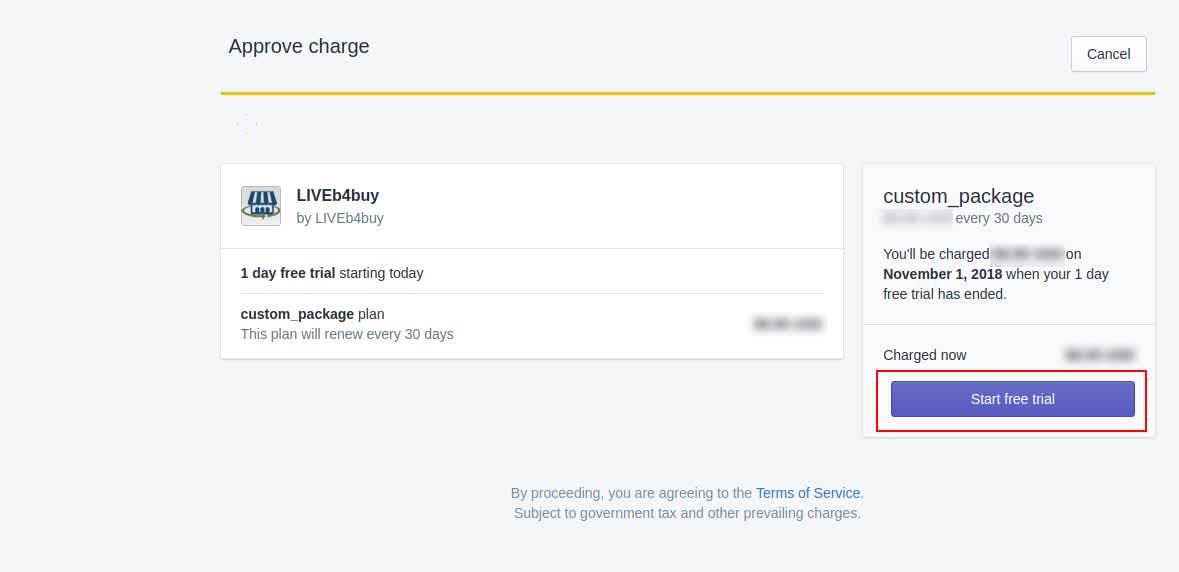Open the Terms of Service link
Image resolution: width=1179 pixels, height=572 pixels.
807,493
